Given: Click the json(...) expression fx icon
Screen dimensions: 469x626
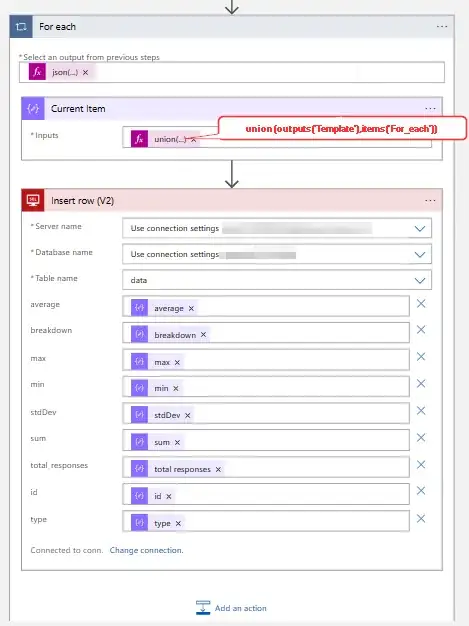Looking at the screenshot, I should point(37,72).
